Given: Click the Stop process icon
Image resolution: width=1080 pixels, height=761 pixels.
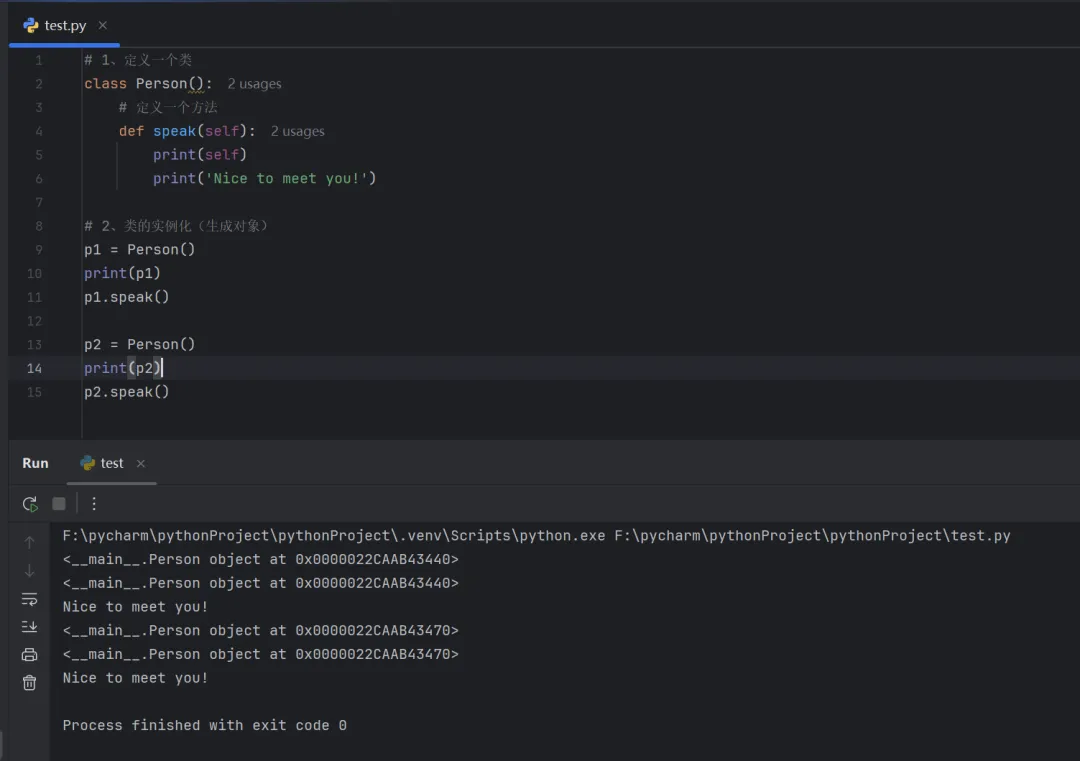Looking at the screenshot, I should (59, 504).
